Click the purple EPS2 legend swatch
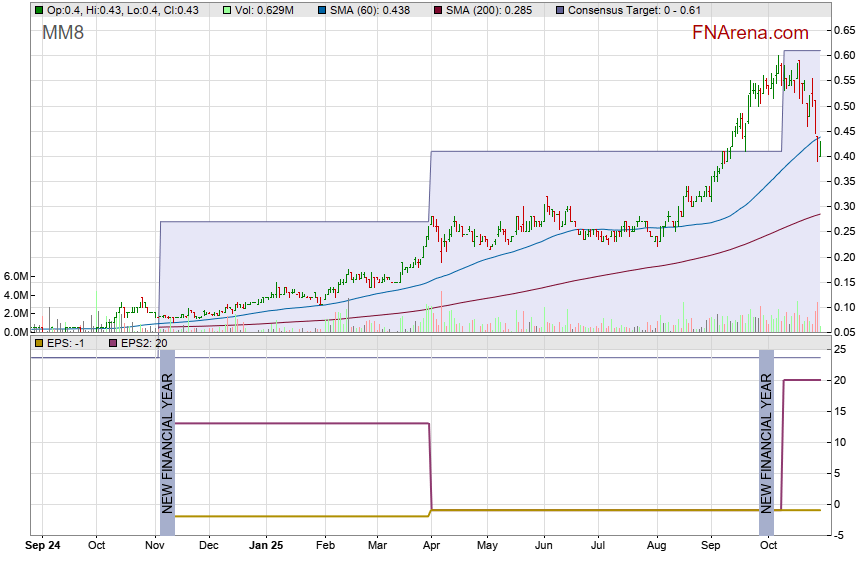 point(111,343)
